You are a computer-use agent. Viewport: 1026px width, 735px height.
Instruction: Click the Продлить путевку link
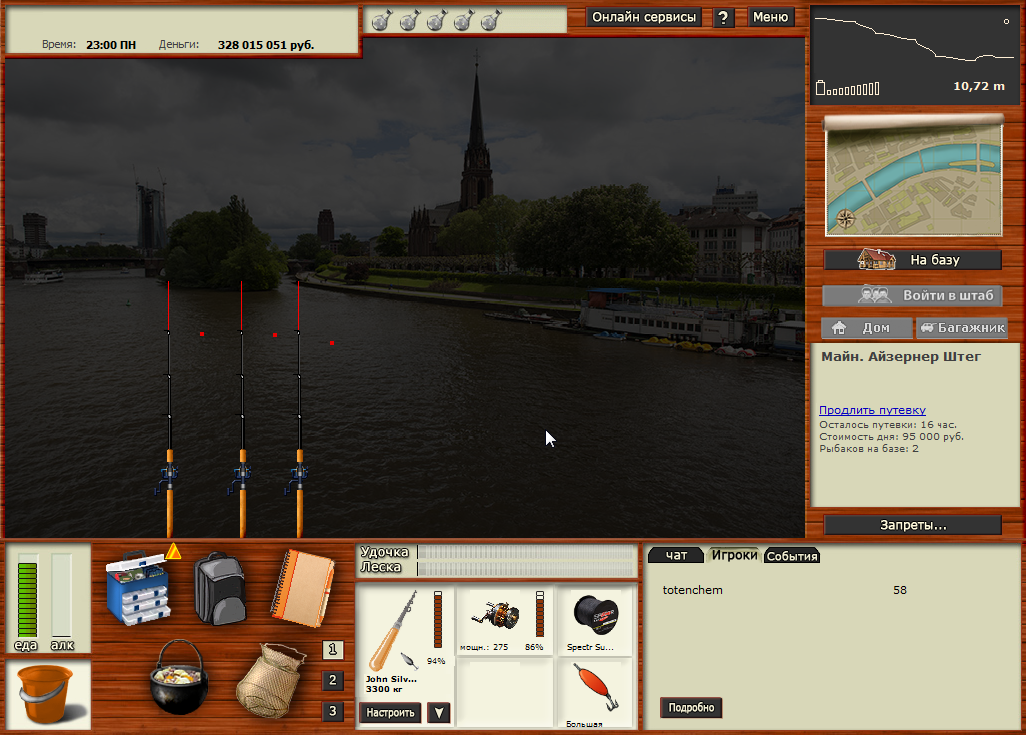[x=872, y=410]
